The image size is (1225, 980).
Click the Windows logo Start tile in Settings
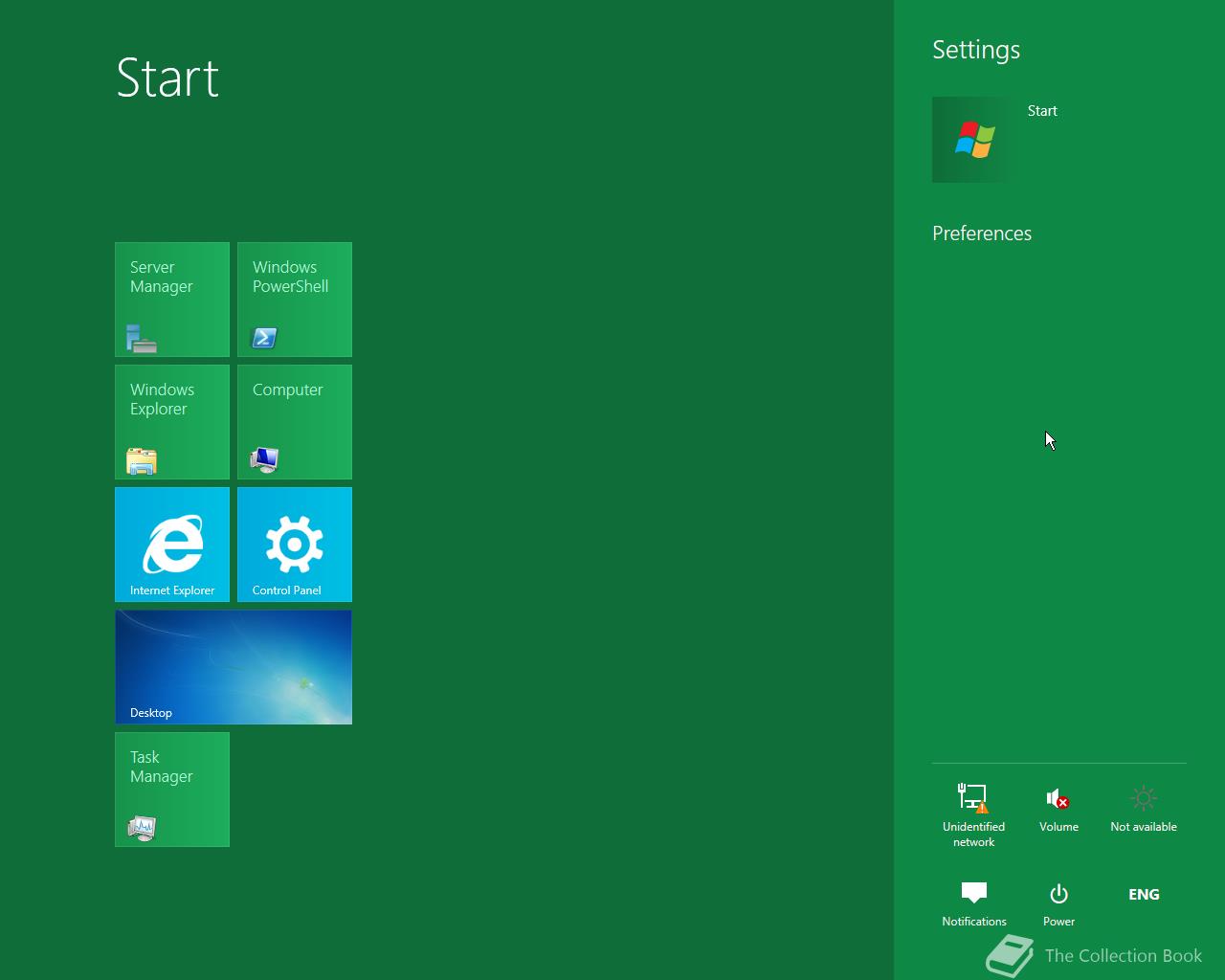point(975,140)
